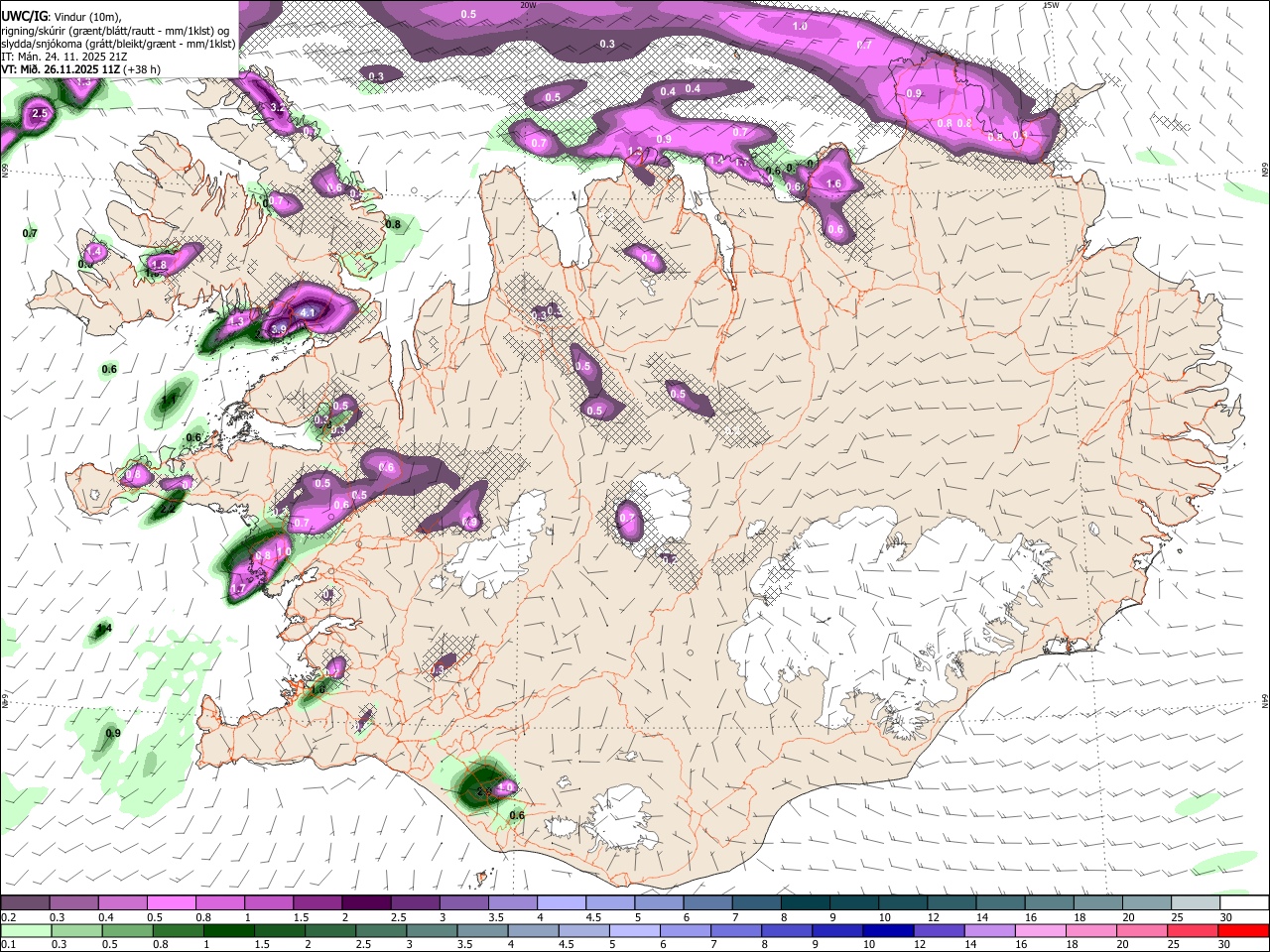
Task: Click the 2.5 snowfall value on the map
Action: click(x=40, y=114)
